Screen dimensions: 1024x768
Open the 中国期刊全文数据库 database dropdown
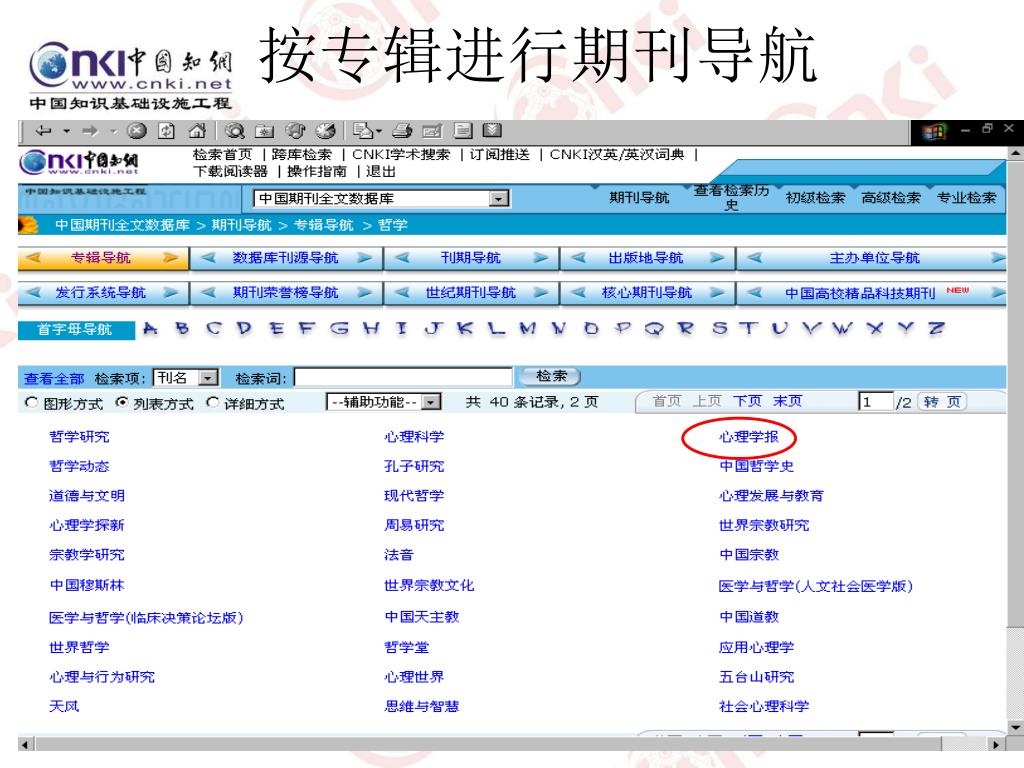click(x=499, y=199)
